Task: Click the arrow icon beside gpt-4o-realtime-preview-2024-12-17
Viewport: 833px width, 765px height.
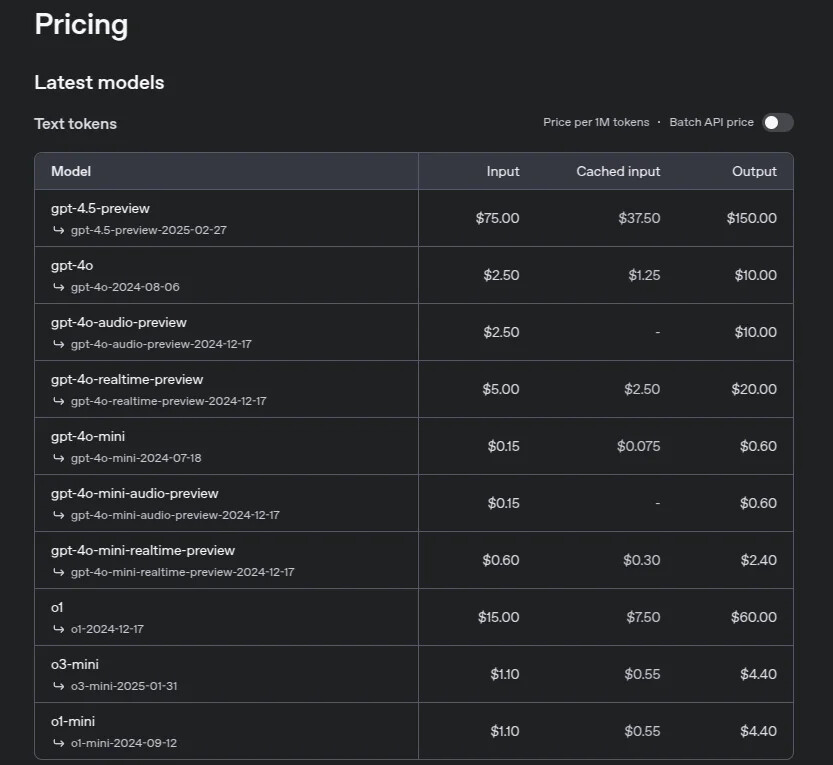Action: coord(58,401)
